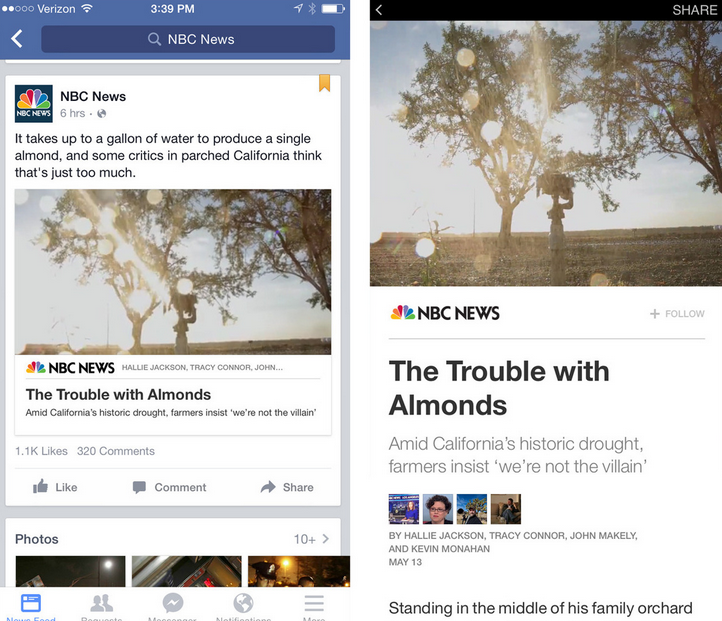
Task: Open the first photo thumbnail in Photos
Action: 70,571
